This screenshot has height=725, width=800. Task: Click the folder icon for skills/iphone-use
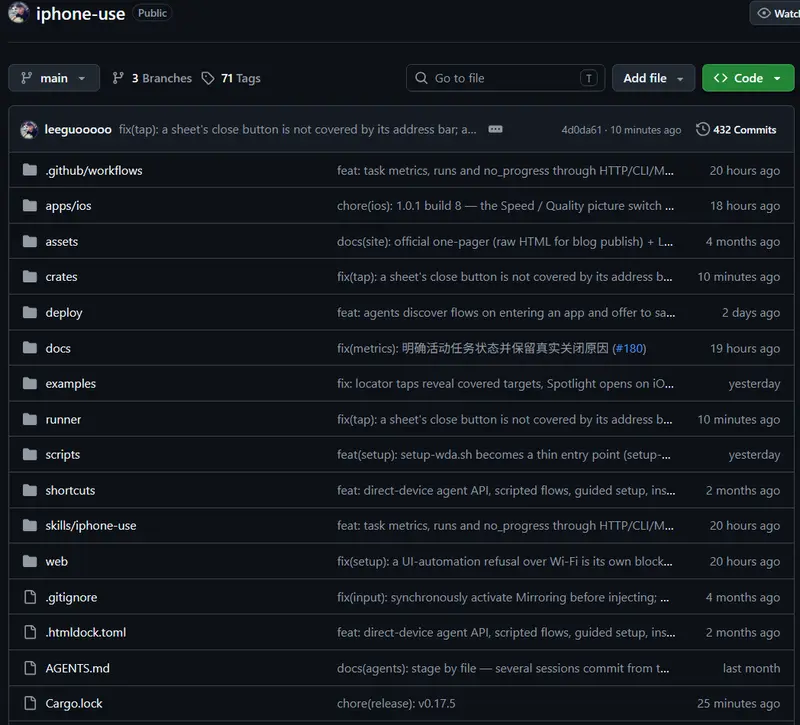tap(30, 526)
